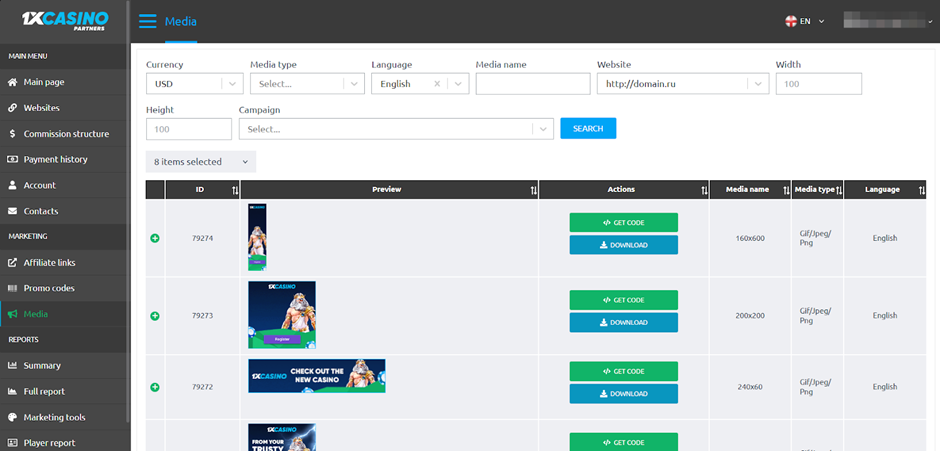Click the hamburger menu icon beside Media

point(147,21)
